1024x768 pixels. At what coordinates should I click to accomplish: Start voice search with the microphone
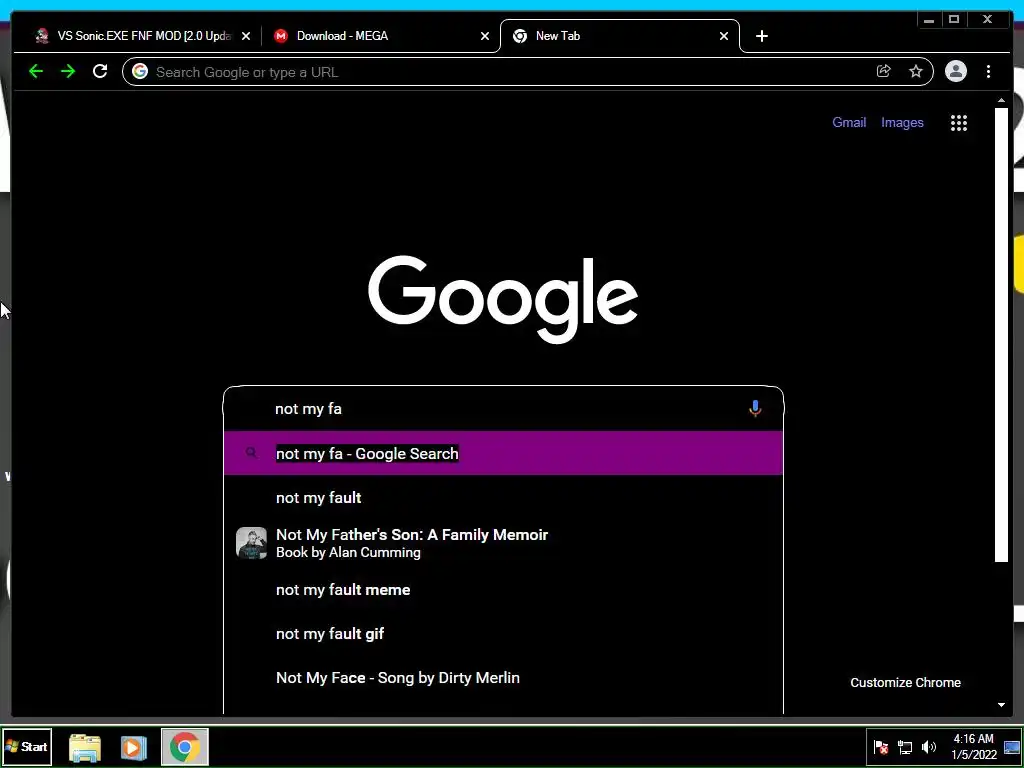point(755,409)
